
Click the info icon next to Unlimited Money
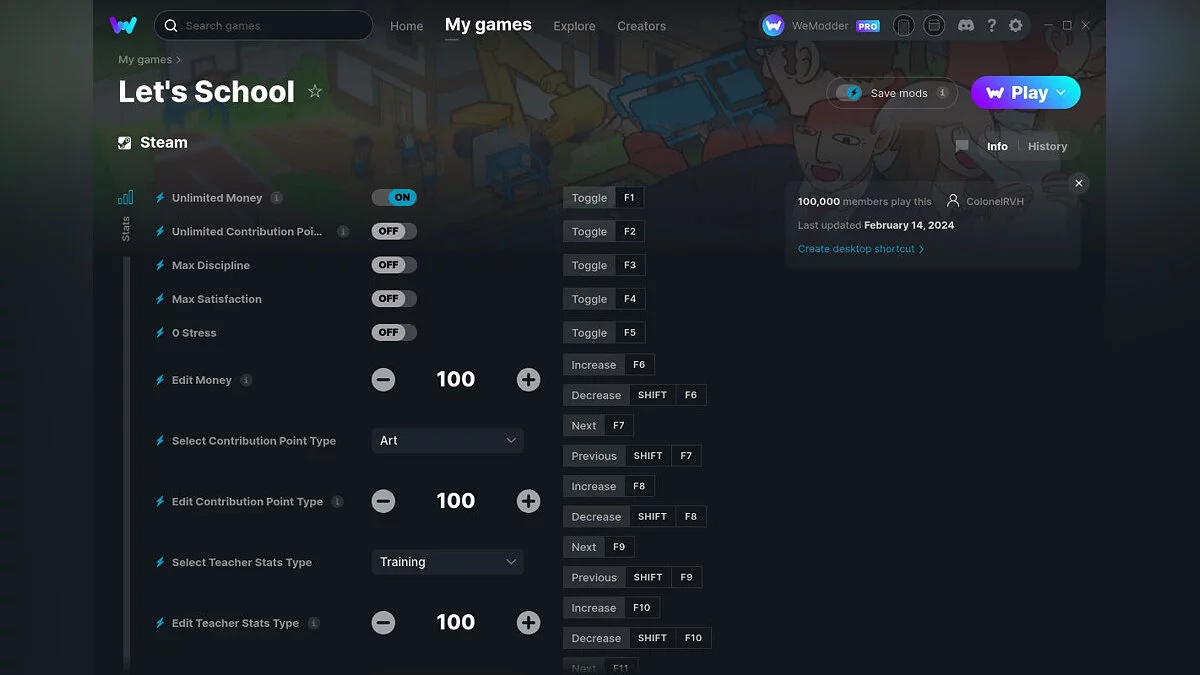click(277, 198)
